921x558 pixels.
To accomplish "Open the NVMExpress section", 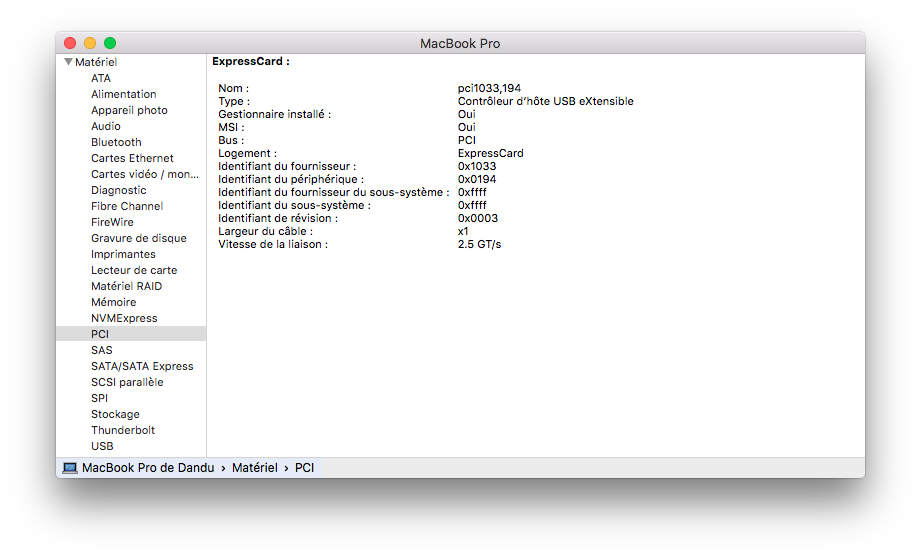I will pos(124,318).
